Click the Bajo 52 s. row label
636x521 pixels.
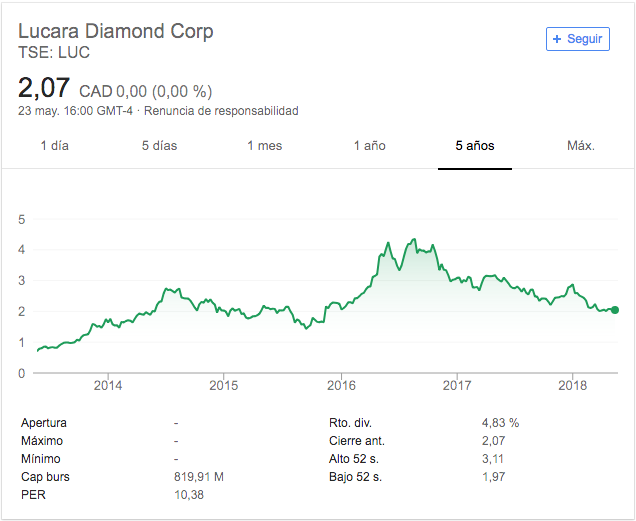[355, 477]
